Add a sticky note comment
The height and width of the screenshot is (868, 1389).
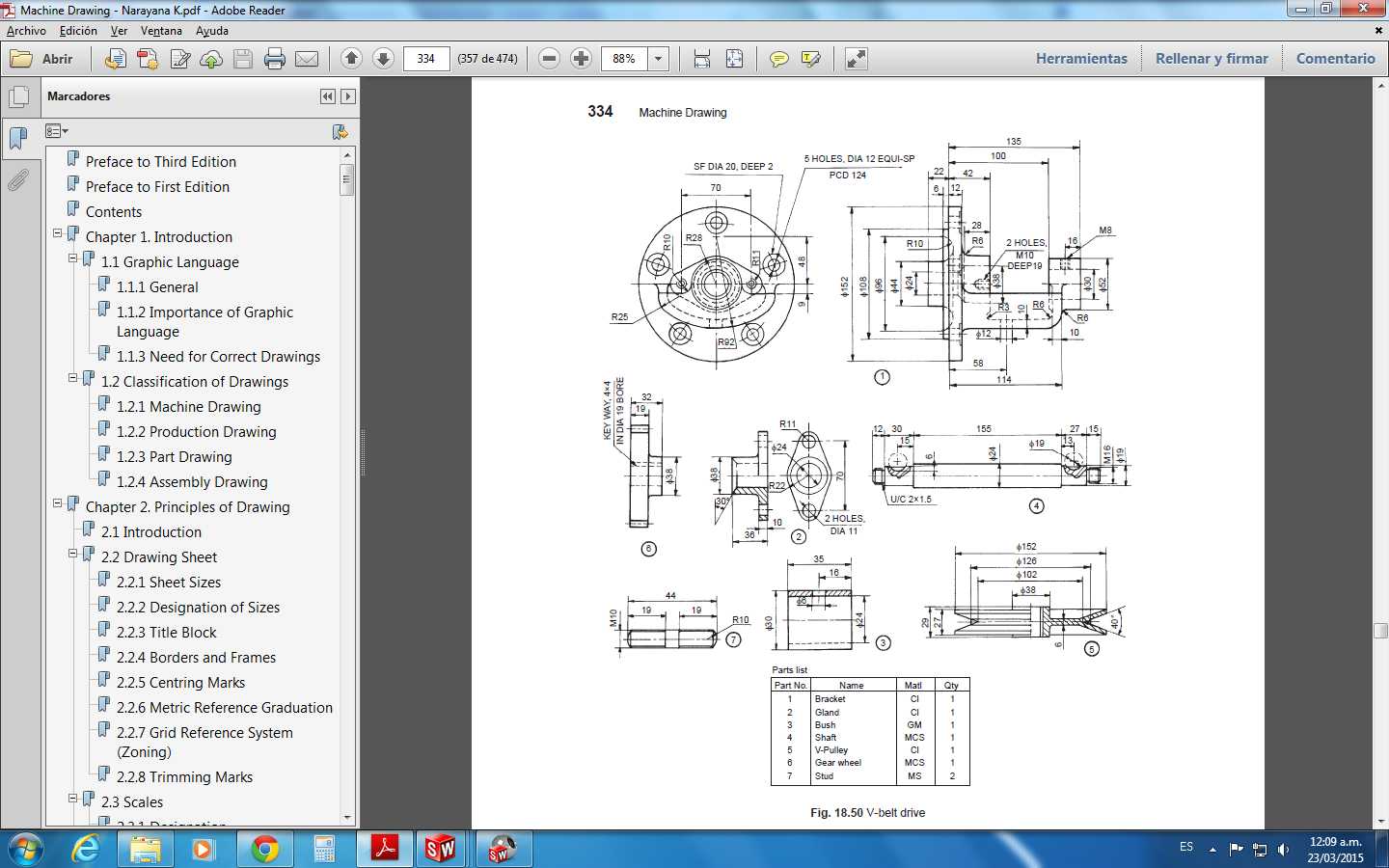click(778, 59)
